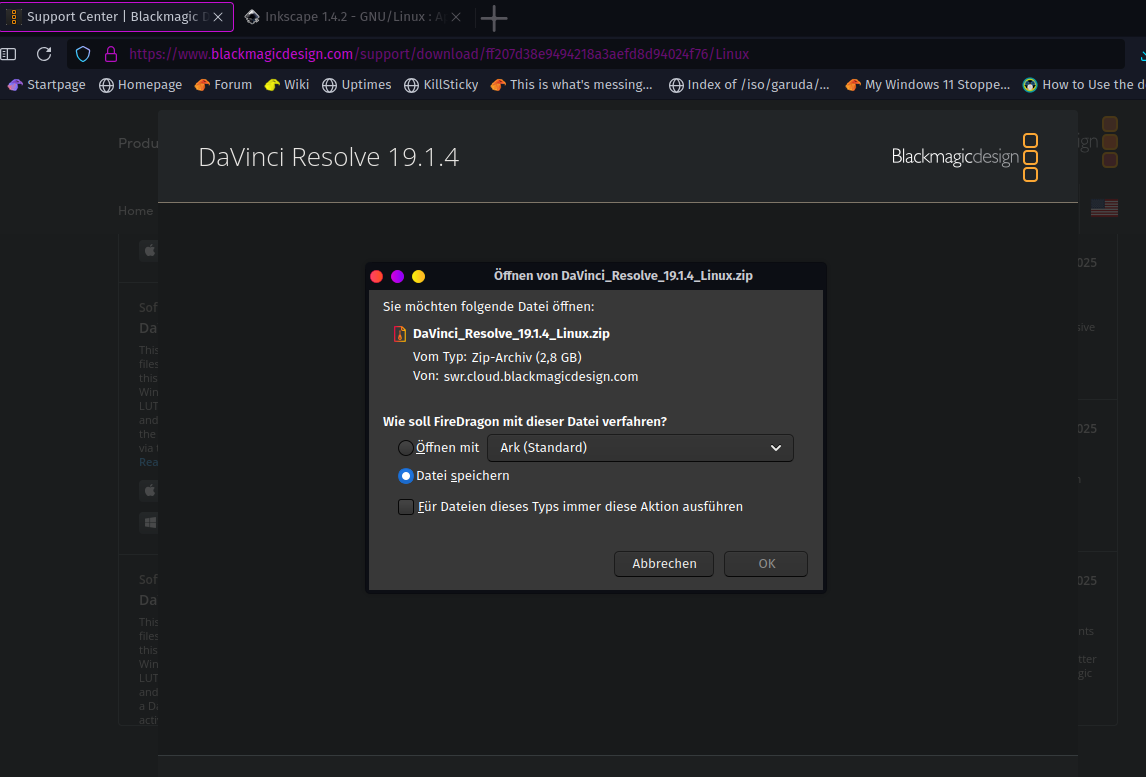1146x777 pixels.
Task: Open the Wiki bookmark
Action: tap(287, 85)
